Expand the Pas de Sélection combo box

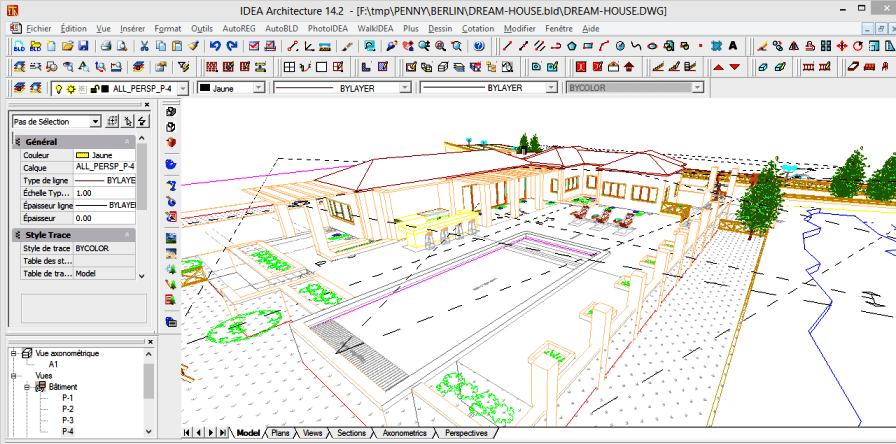pos(95,121)
